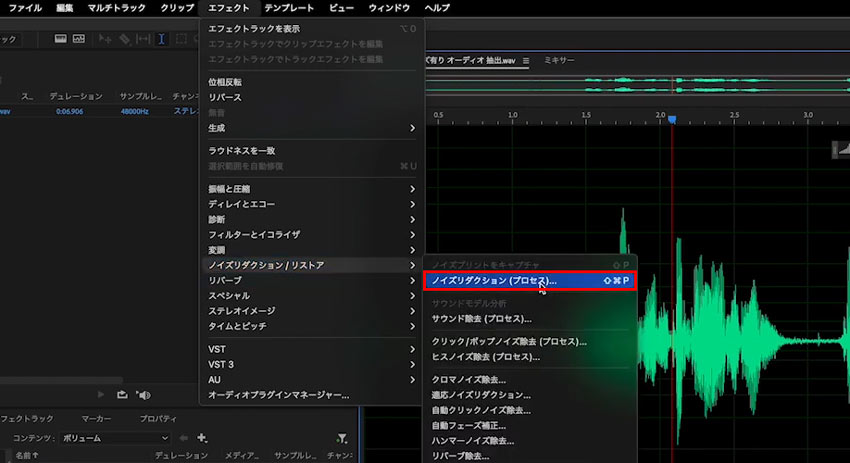The width and height of the screenshot is (850, 463).
Task: Select the Move tool in toolbar
Action: [105, 39]
